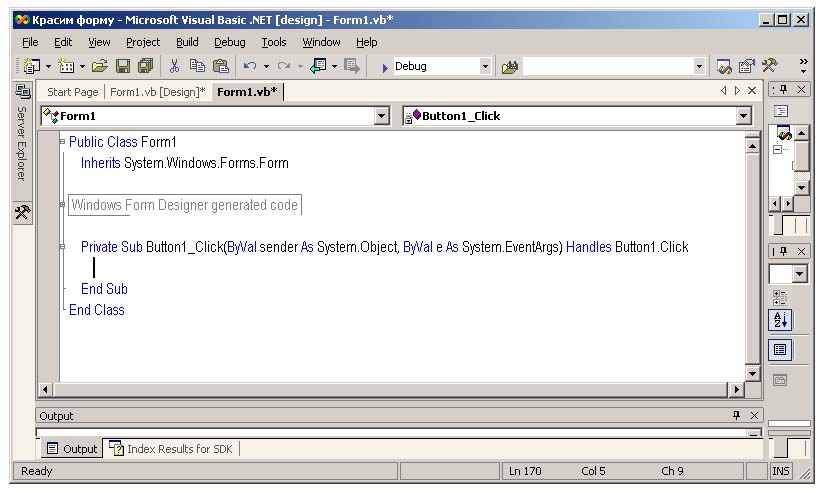Click the Redo arrow icon
Viewport: 821px width, 493px height.
pyautogui.click(x=284, y=66)
